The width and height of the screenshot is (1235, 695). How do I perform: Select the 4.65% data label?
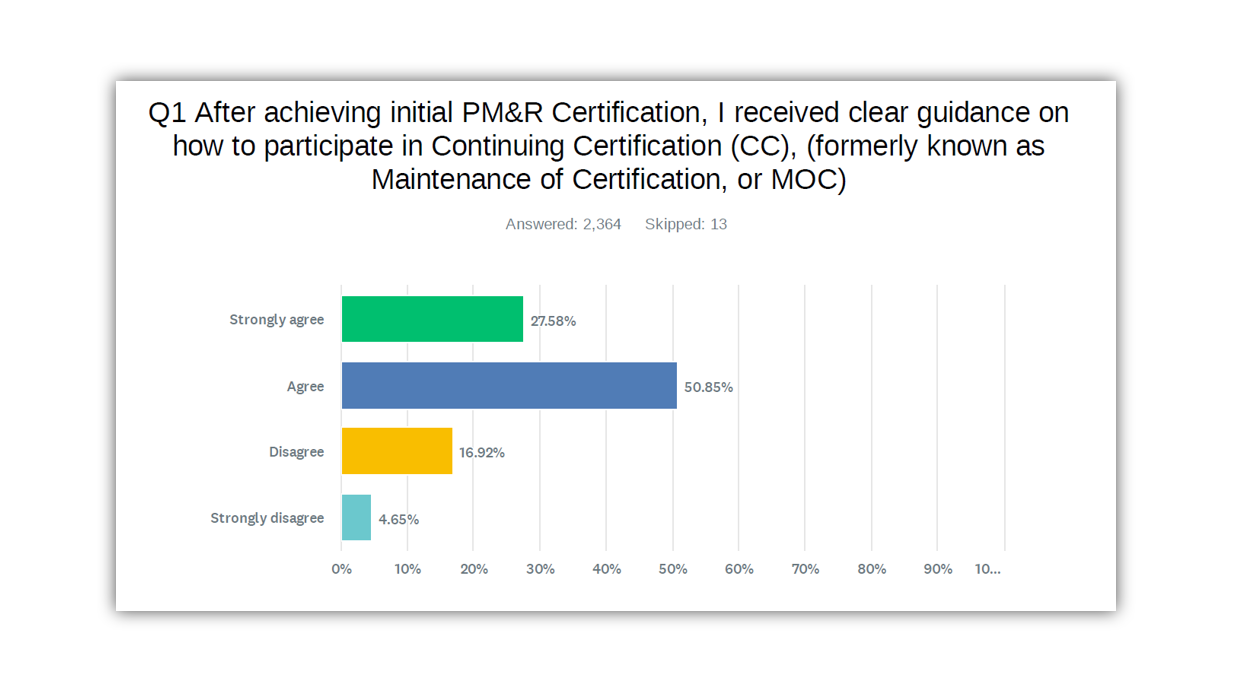(x=398, y=519)
